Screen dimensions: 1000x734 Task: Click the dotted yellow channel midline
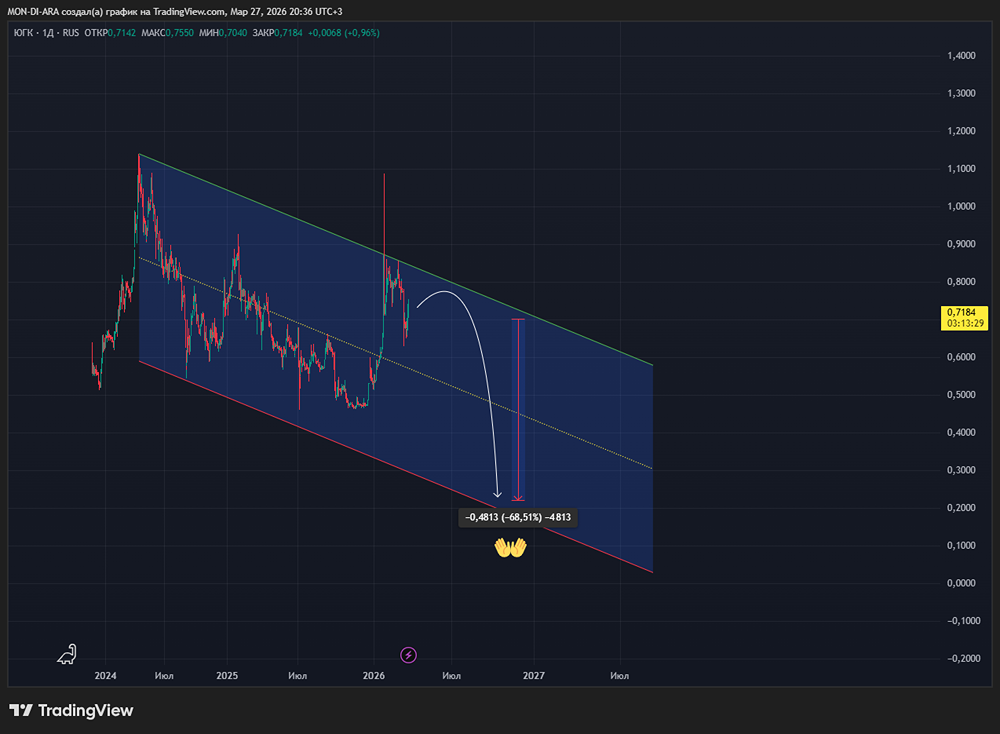point(395,363)
